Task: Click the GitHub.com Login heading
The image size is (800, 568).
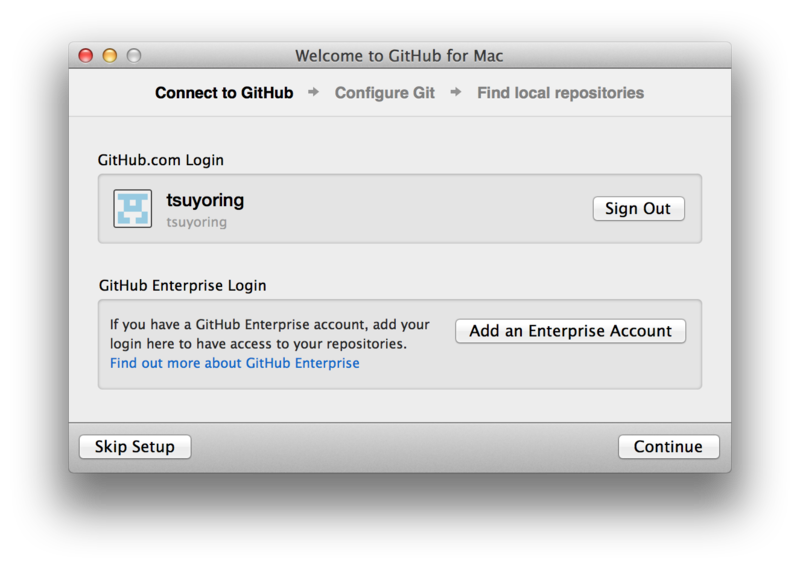Action: [x=161, y=160]
